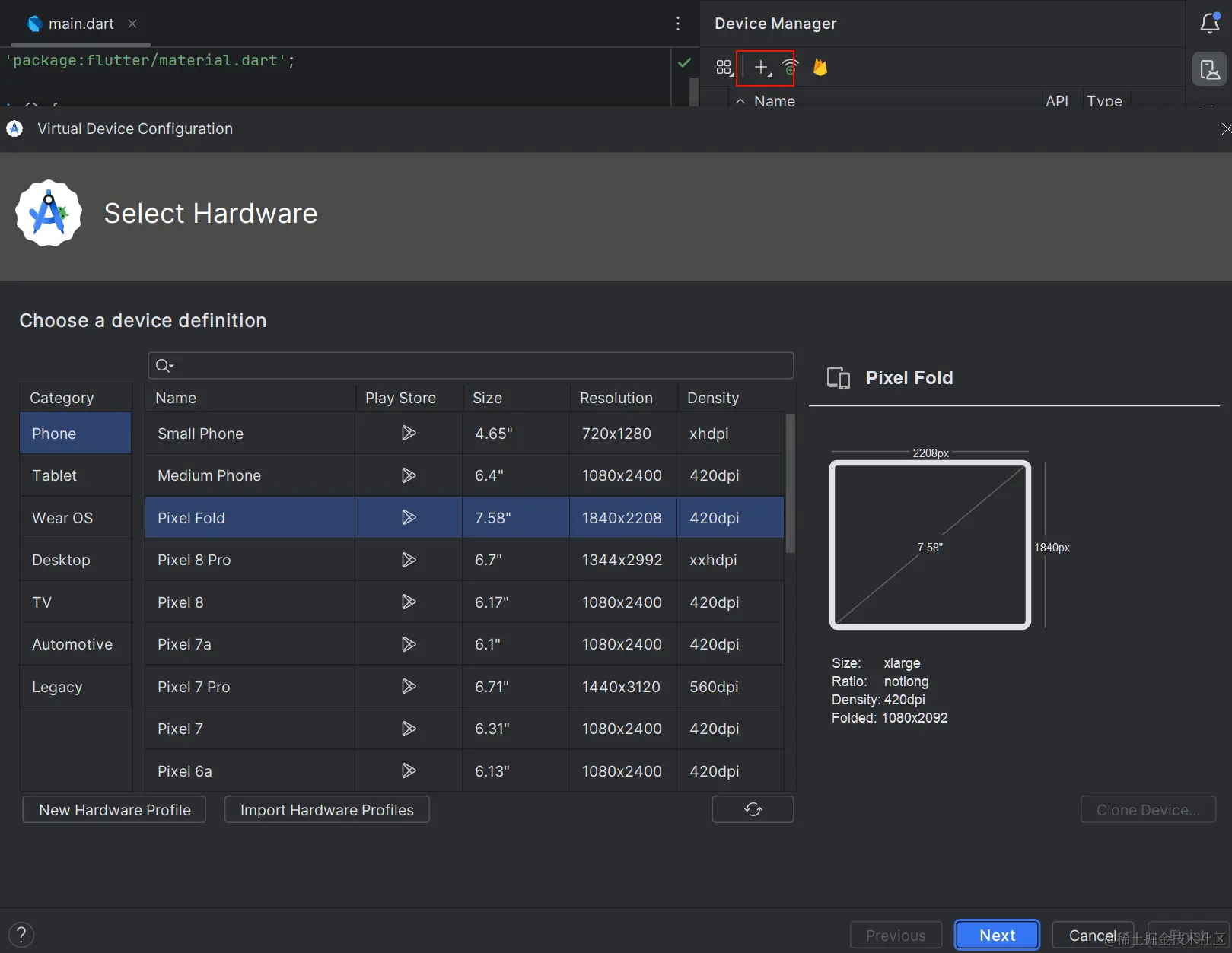Click the New Hardware Profile button
The height and width of the screenshot is (953, 1232).
point(114,810)
